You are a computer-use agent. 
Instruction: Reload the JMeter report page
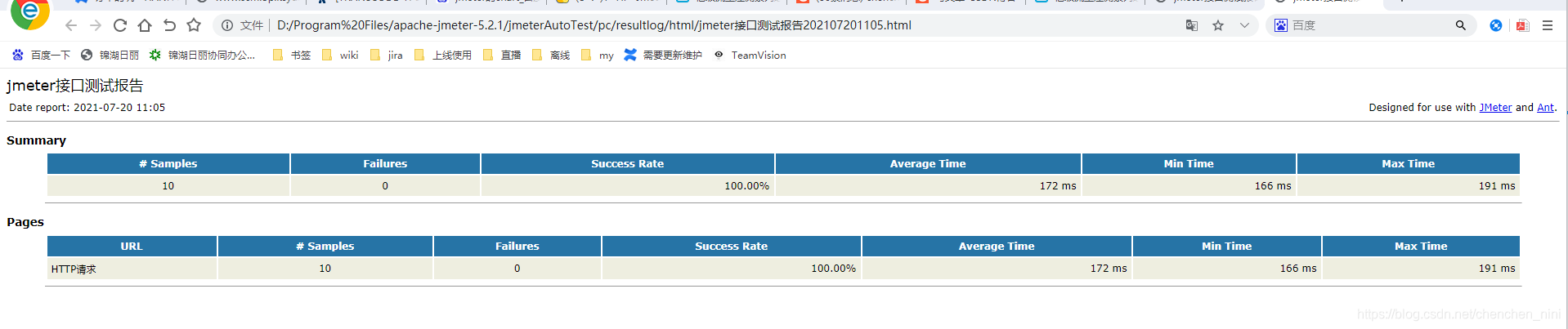[x=120, y=25]
